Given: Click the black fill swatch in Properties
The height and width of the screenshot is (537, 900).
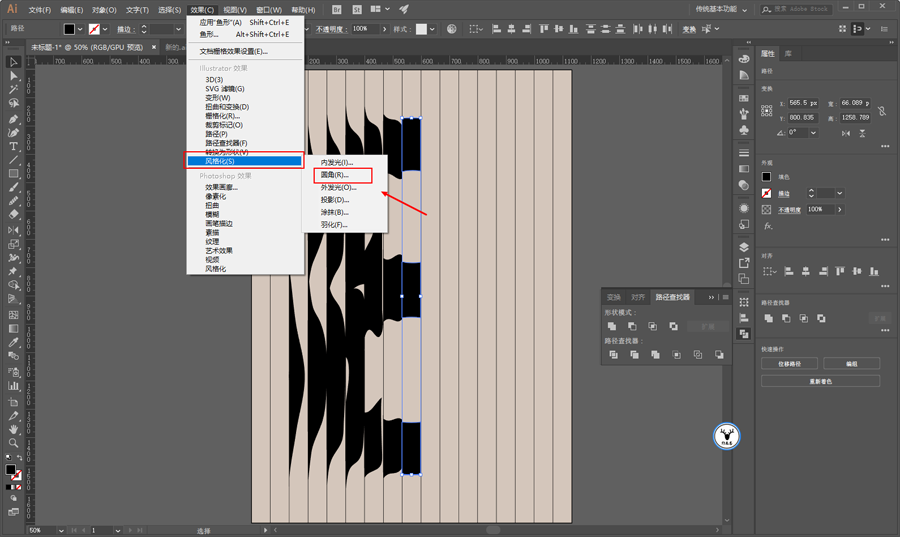Looking at the screenshot, I should click(x=767, y=177).
